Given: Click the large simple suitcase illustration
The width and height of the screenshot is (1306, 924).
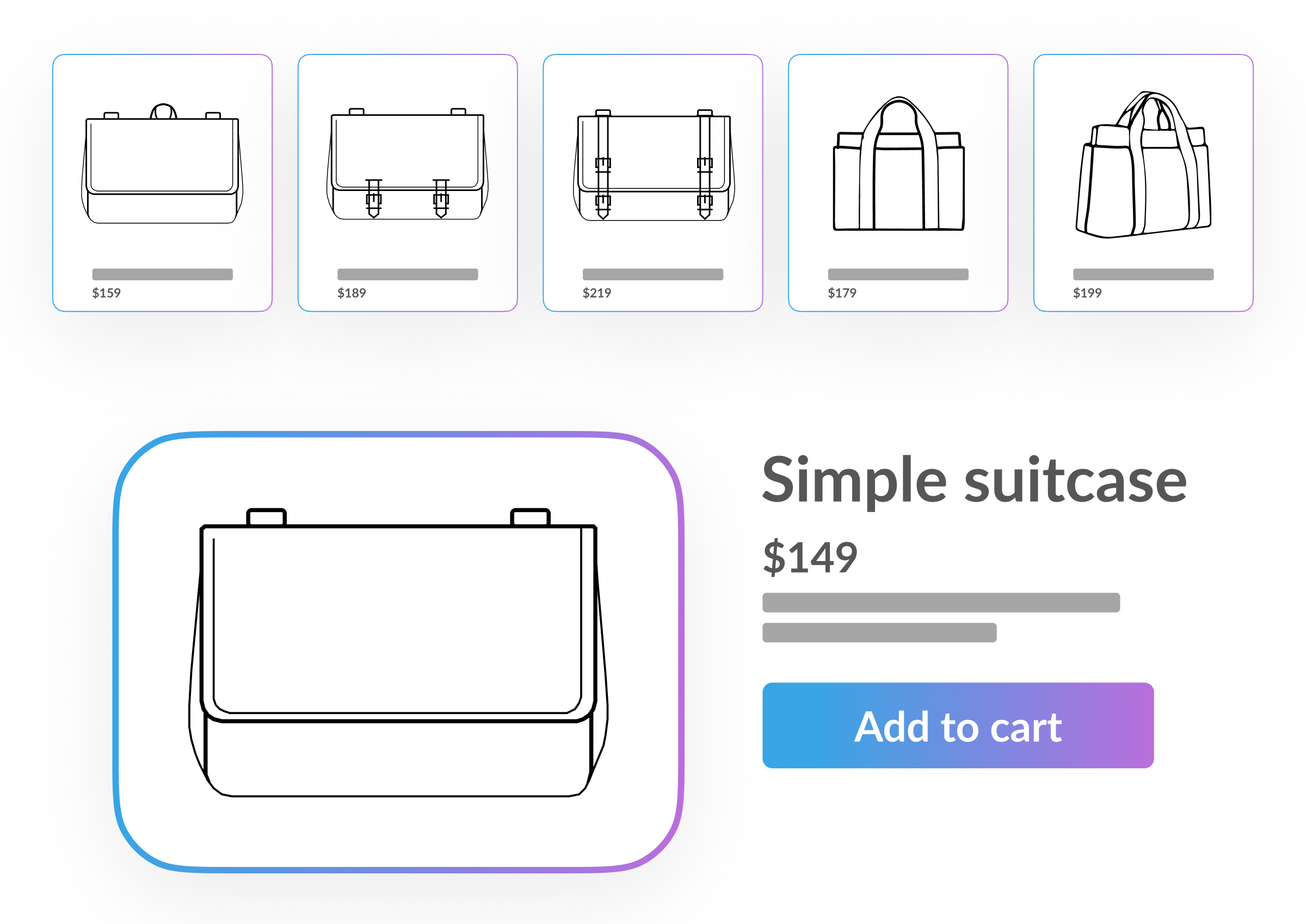Looking at the screenshot, I should click(398, 652).
